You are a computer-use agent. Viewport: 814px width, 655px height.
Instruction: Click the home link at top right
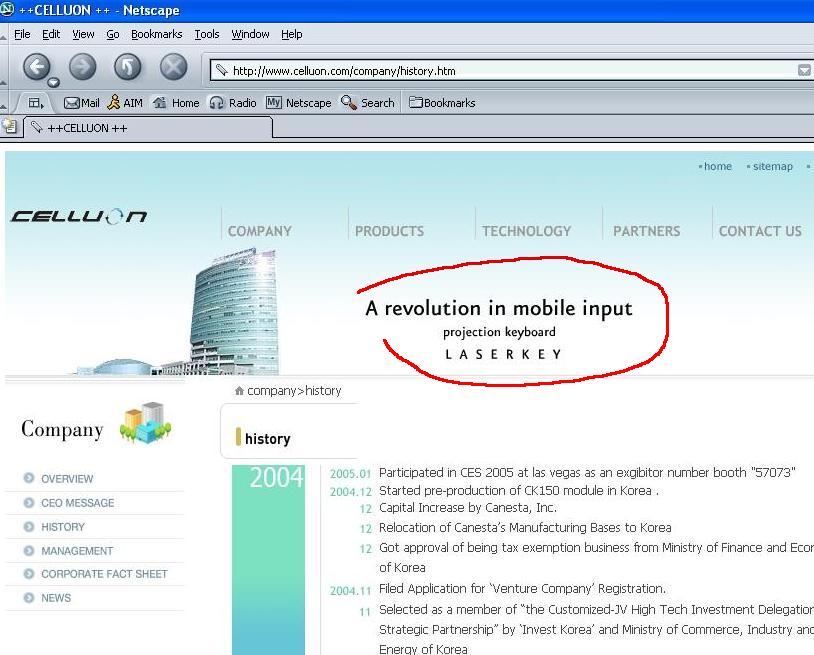pos(715,167)
